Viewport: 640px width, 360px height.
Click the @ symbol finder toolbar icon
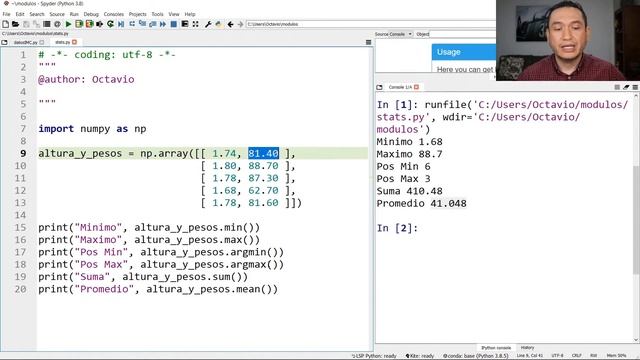pyautogui.click(x=57, y=24)
